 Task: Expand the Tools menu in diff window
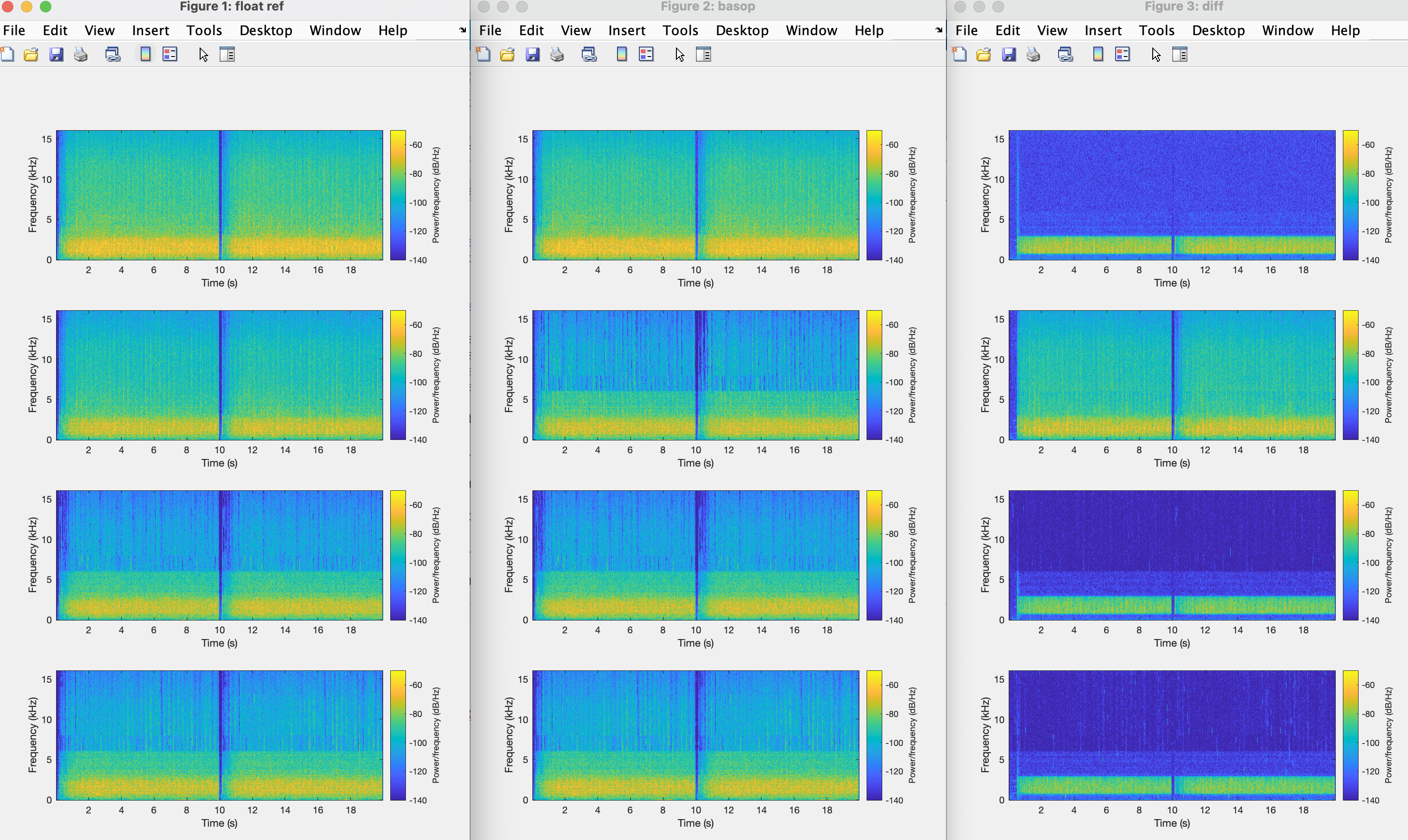pos(1156,30)
